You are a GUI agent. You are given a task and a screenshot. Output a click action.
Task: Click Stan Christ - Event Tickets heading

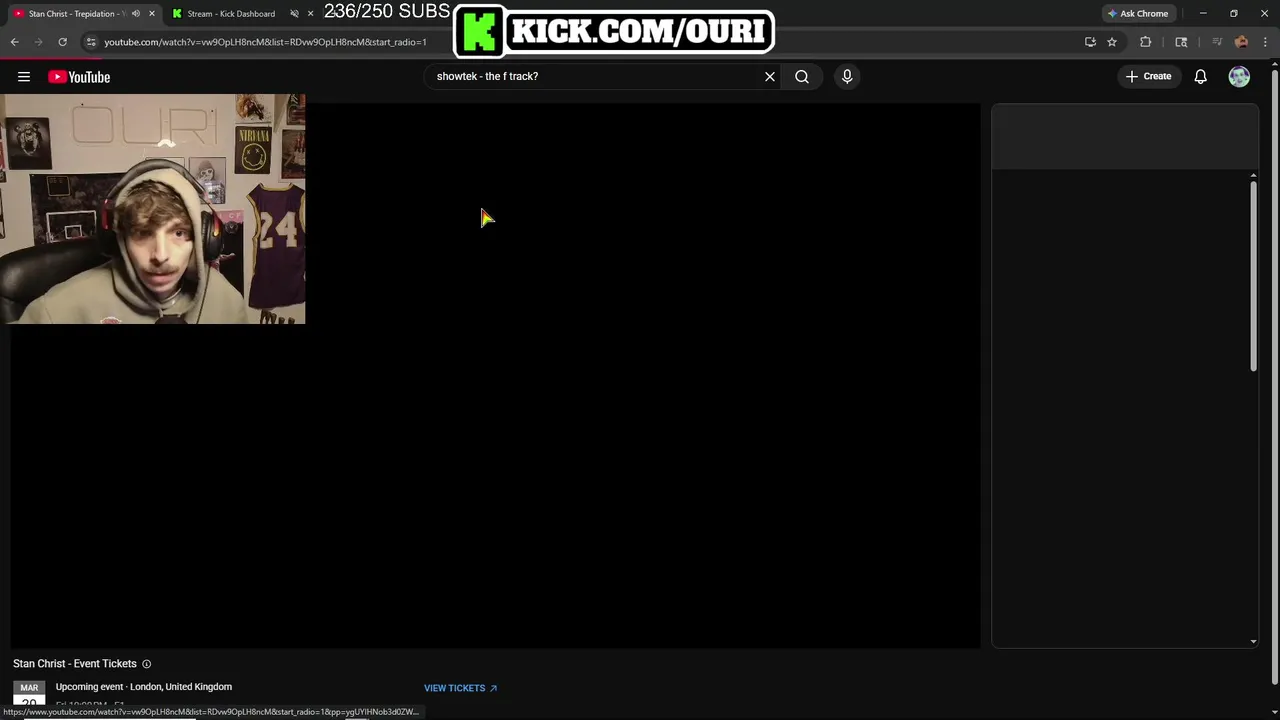coord(75,664)
